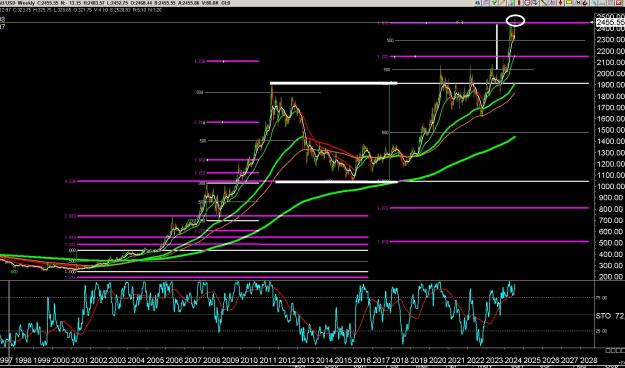Click the 200.00 price axis label
625x368 pixels.
[x=612, y=276]
